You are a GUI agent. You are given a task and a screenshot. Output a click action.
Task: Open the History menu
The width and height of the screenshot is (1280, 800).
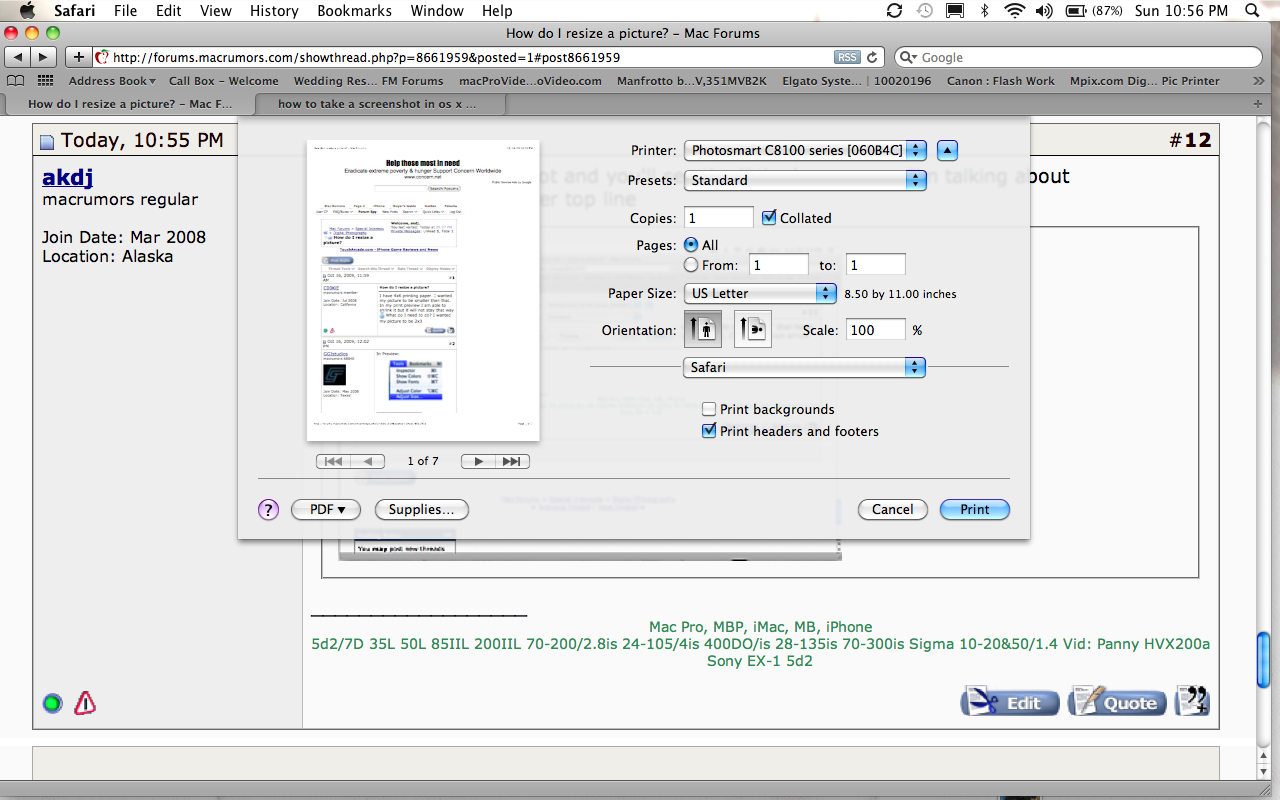coord(273,11)
